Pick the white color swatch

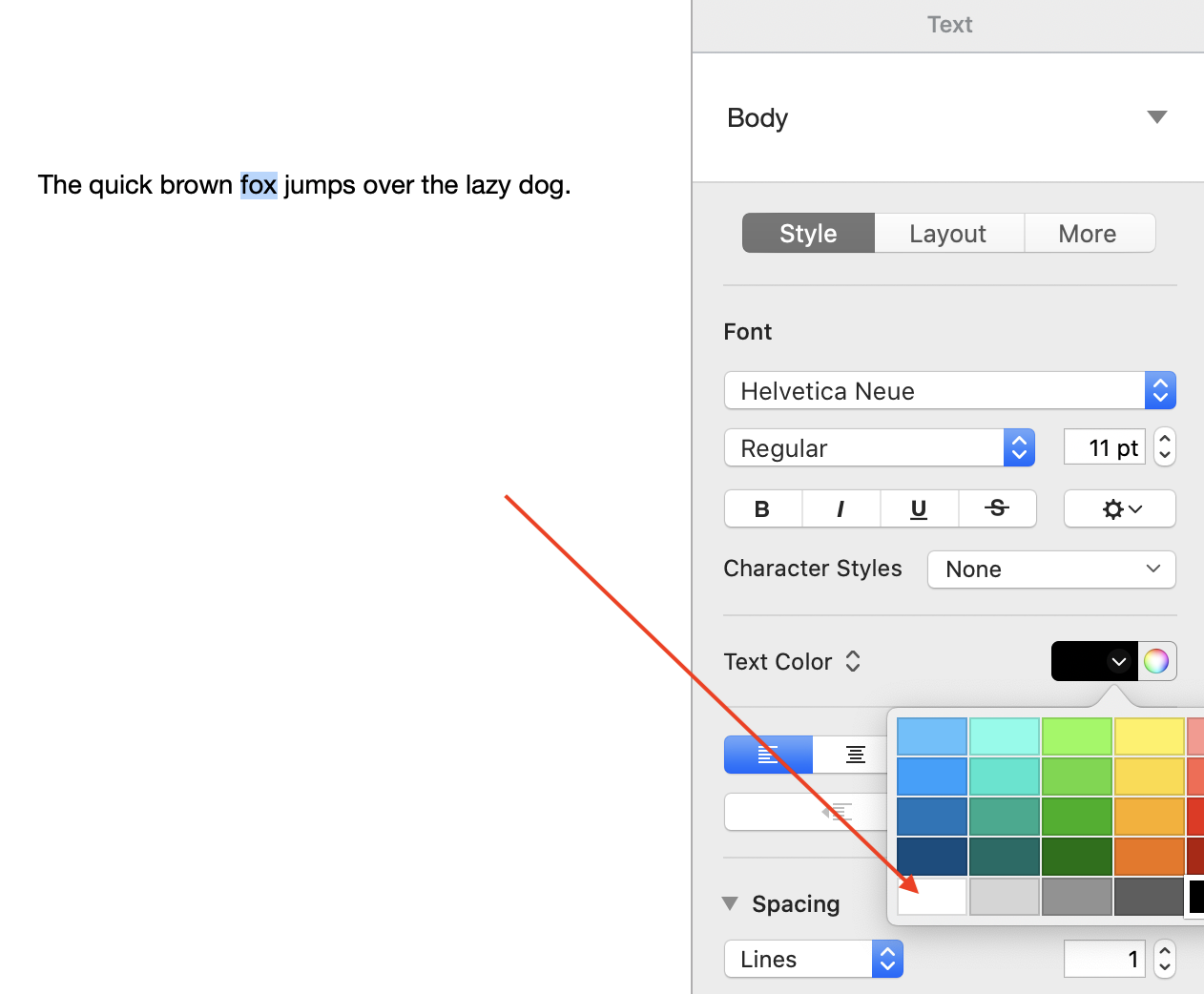(932, 897)
